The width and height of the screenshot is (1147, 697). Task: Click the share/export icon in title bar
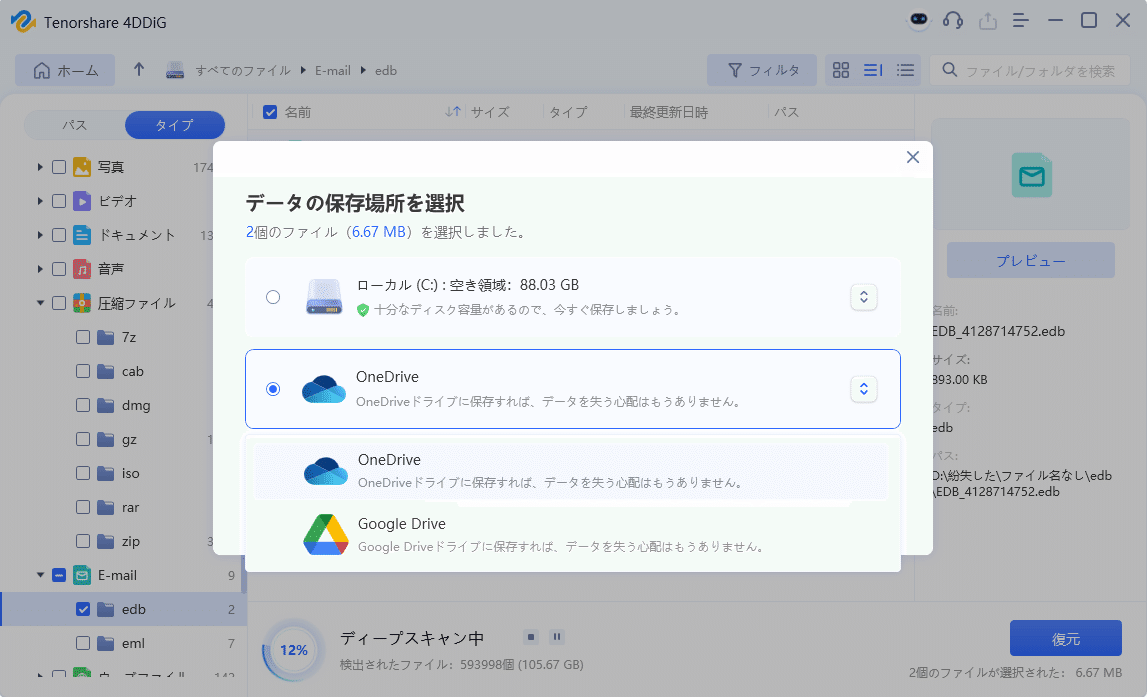[x=988, y=20]
